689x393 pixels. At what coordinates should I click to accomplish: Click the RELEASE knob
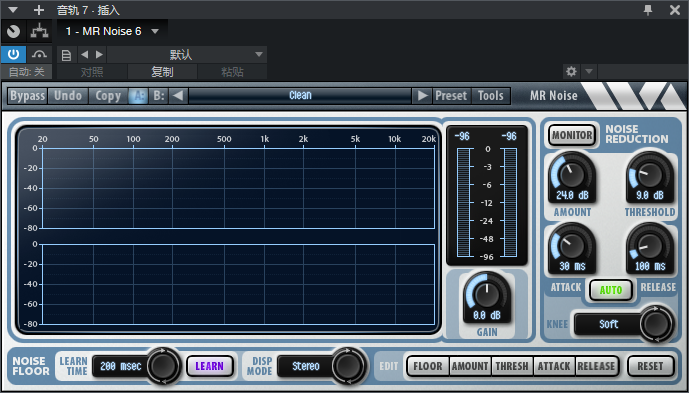tap(650, 245)
